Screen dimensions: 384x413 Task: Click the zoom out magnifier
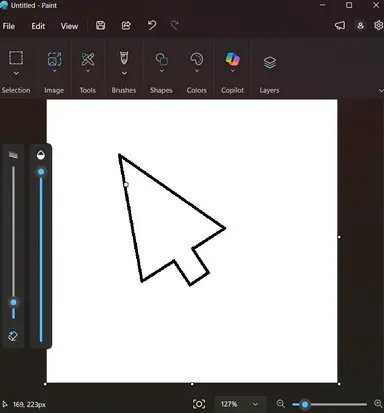tap(281, 404)
